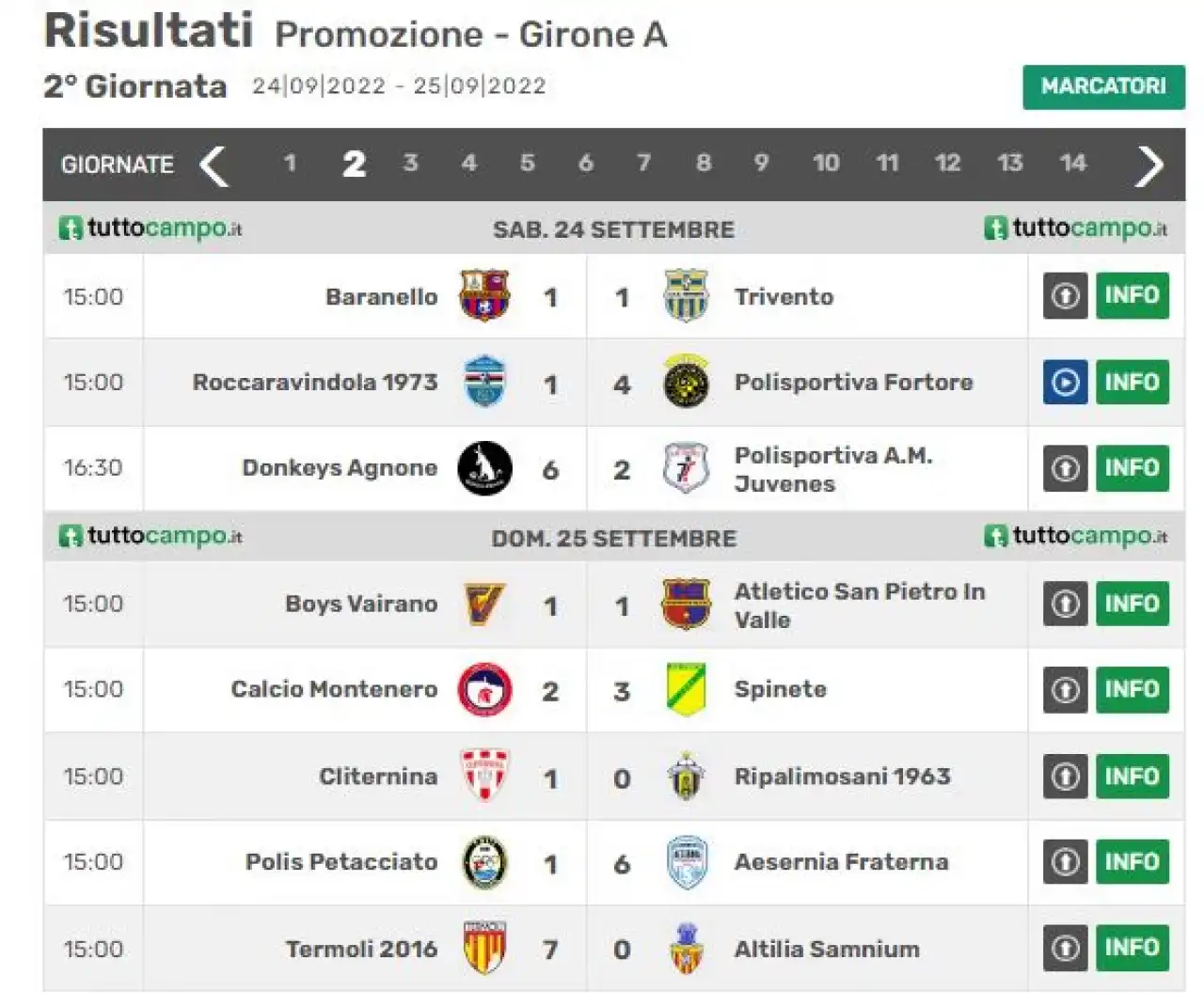The image size is (1204, 1006).
Task: Open INFO for Calcio Montenero vs Spinete
Action: [x=1132, y=689]
